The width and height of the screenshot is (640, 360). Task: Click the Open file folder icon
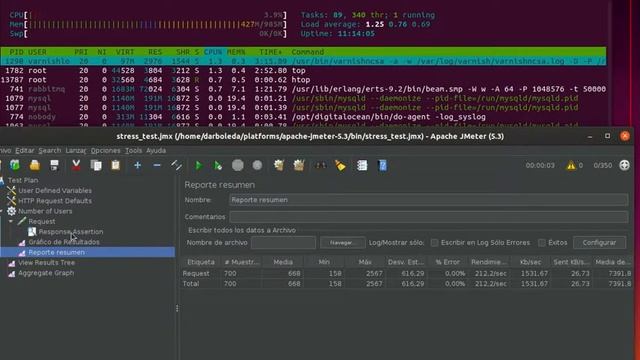(35, 165)
